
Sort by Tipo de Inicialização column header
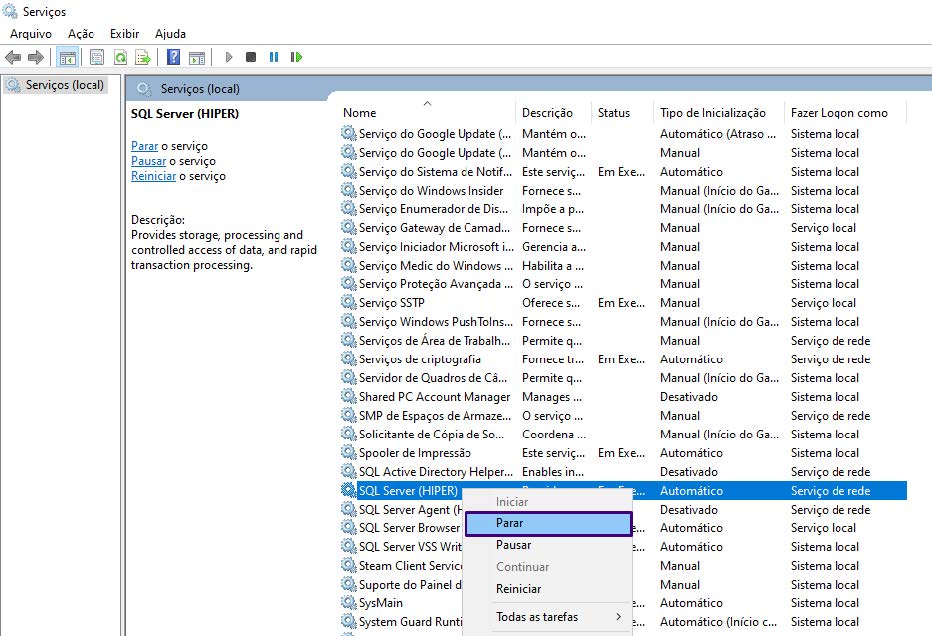(712, 113)
